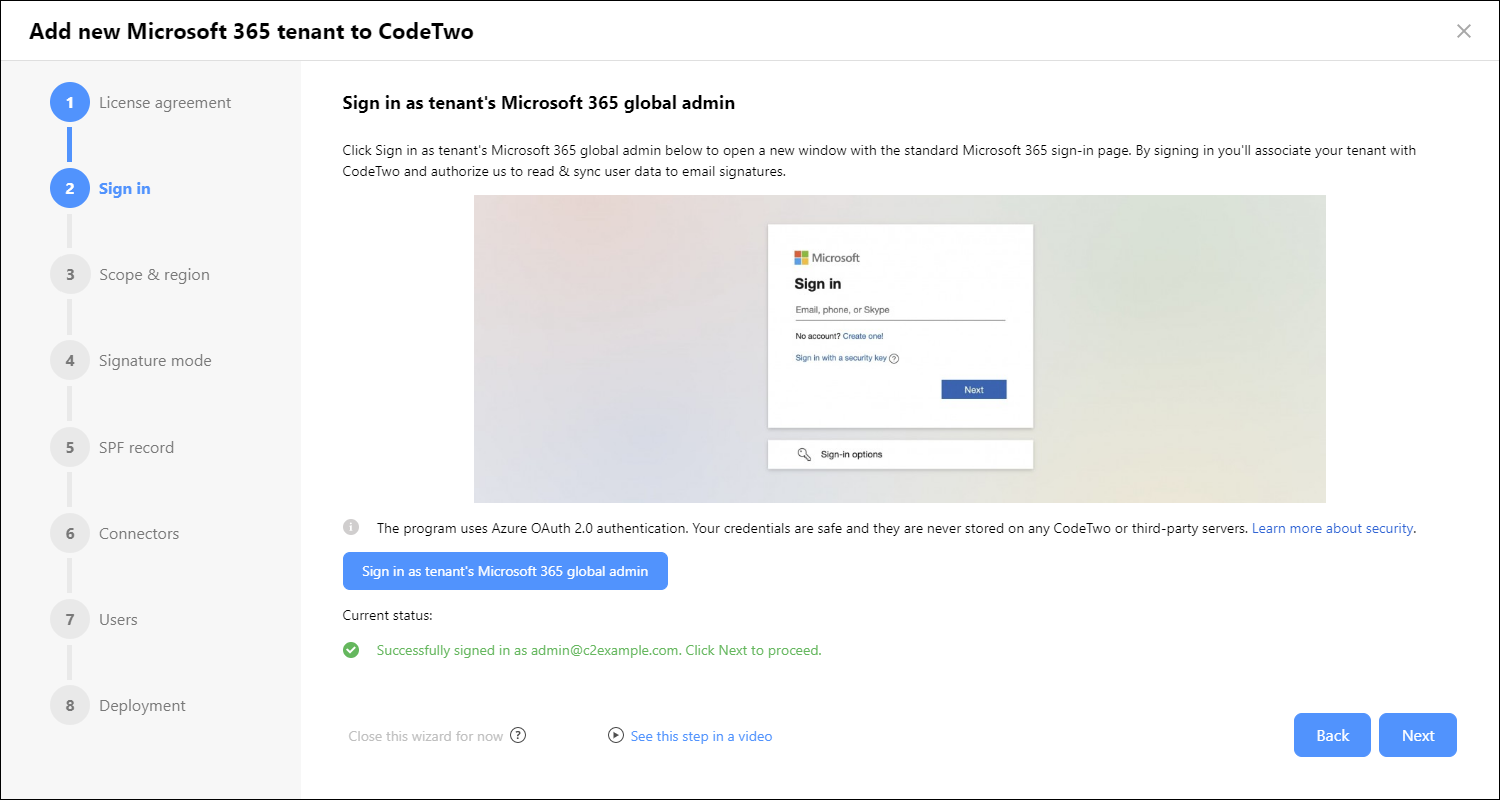Click the green success checkmark icon

[x=351, y=650]
